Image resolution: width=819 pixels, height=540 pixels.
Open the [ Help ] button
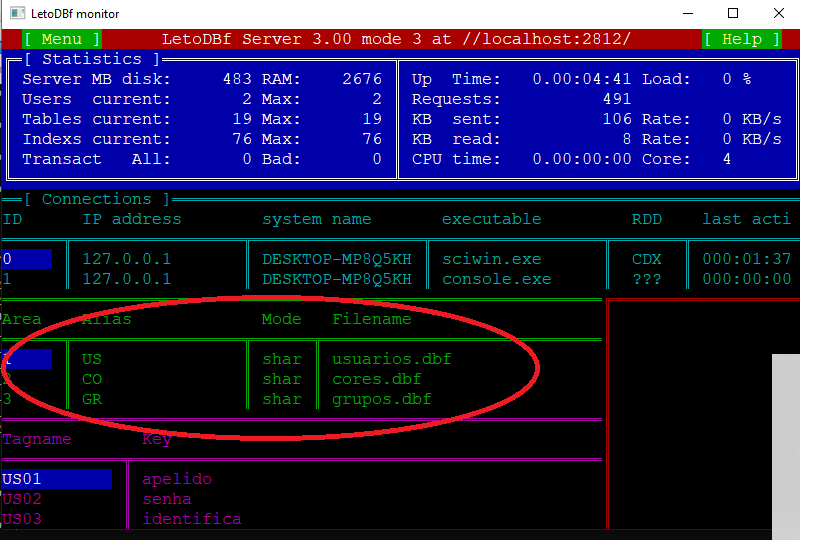click(x=742, y=39)
